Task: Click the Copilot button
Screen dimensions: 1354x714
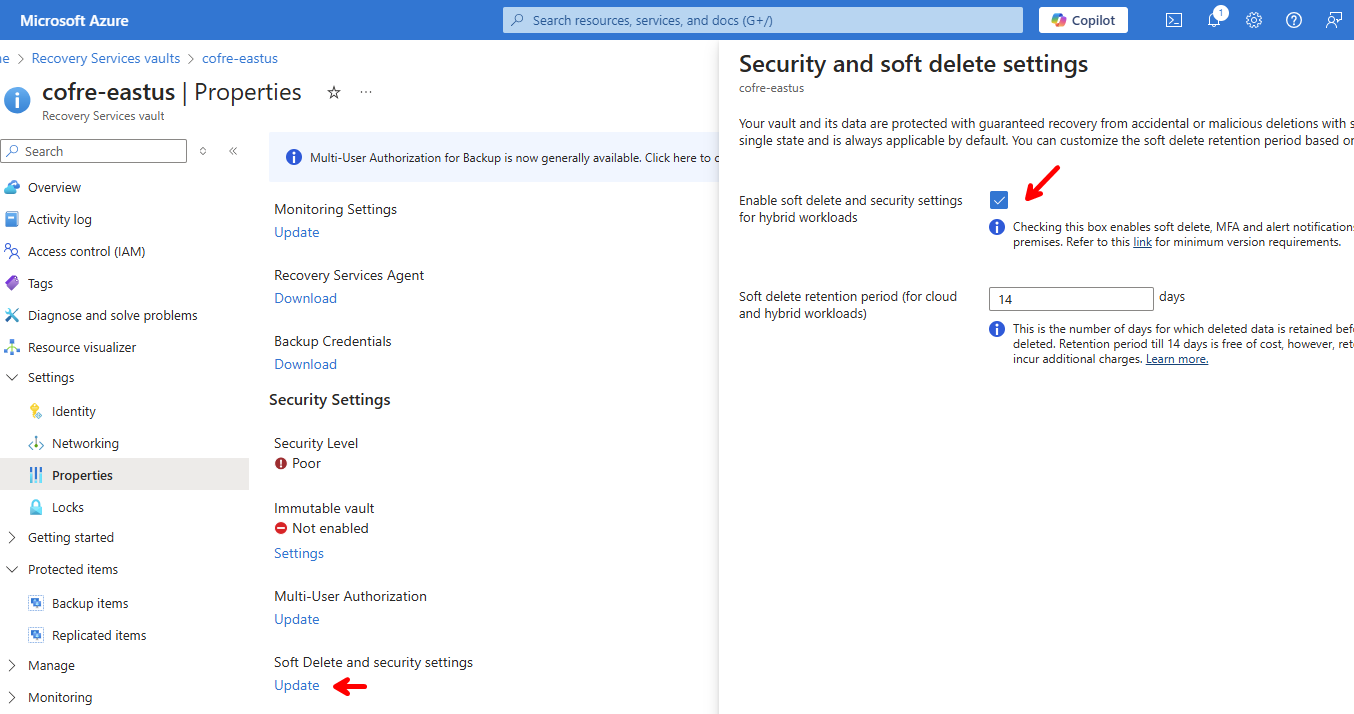Action: click(x=1083, y=20)
